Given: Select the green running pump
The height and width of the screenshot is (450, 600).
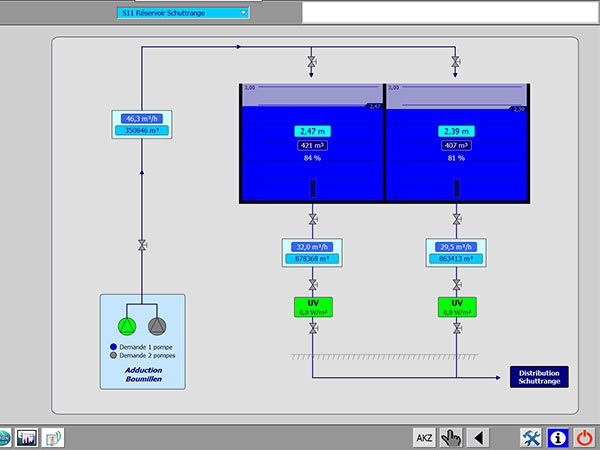Looking at the screenshot, I should [x=127, y=326].
